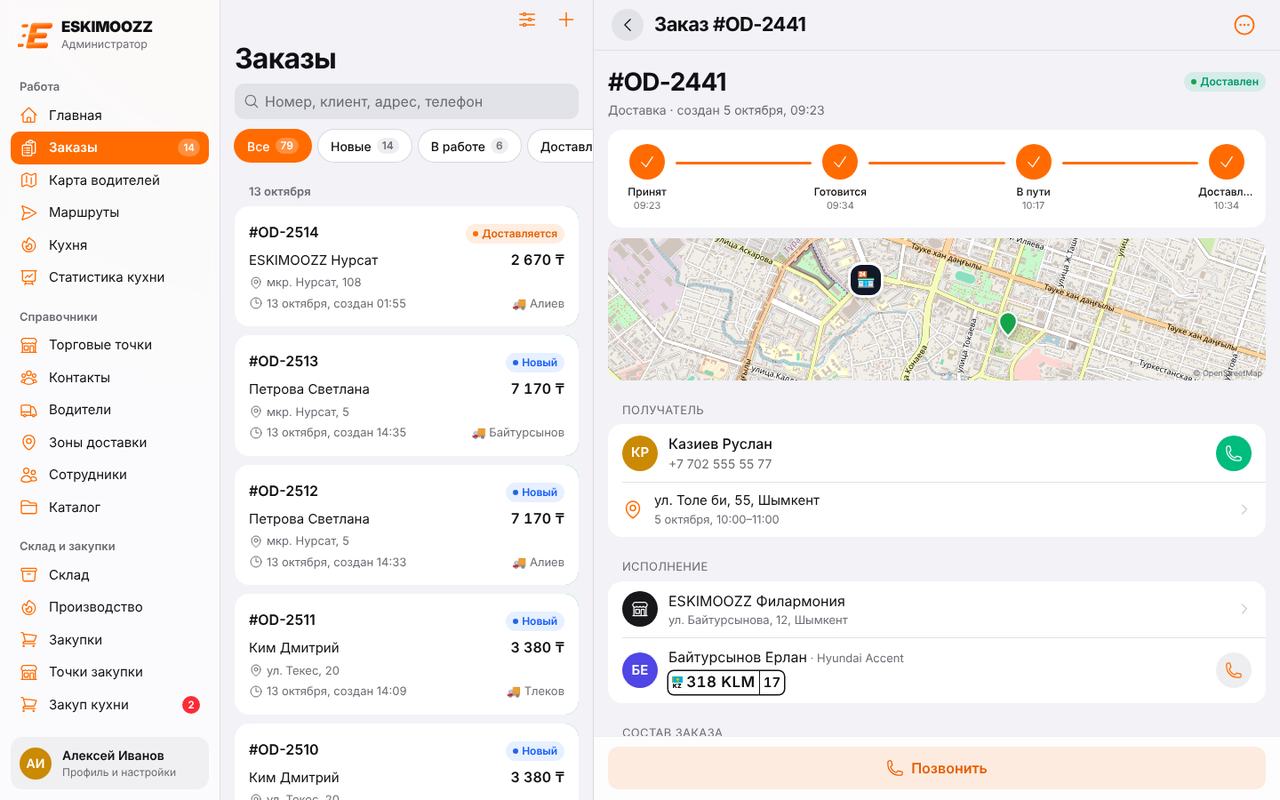Open Закупки section
The width and height of the screenshot is (1280, 800).
coord(110,640)
